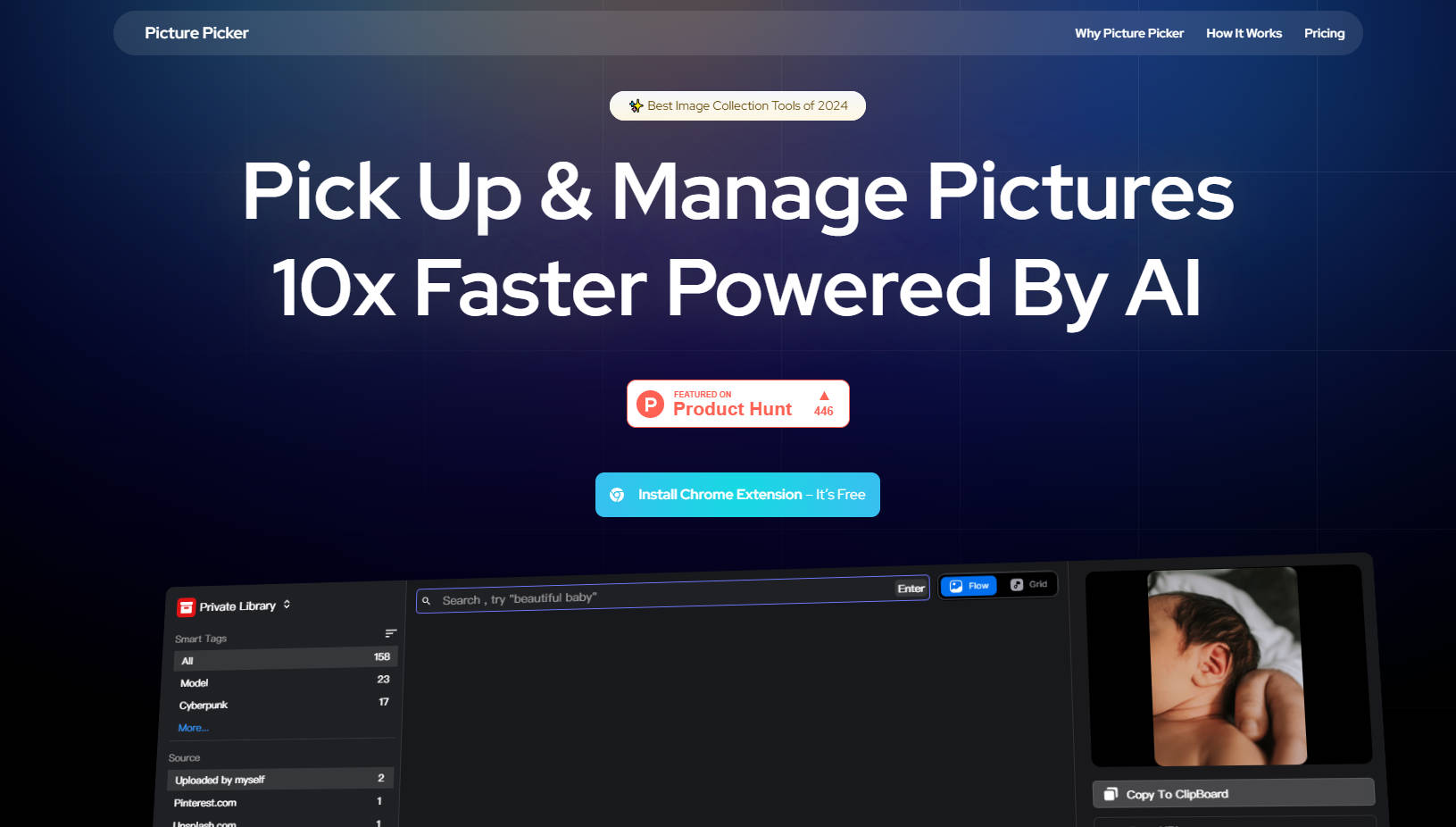Select the Cyberpunk tag with 17 items
The width and height of the screenshot is (1456, 827).
[x=285, y=704]
